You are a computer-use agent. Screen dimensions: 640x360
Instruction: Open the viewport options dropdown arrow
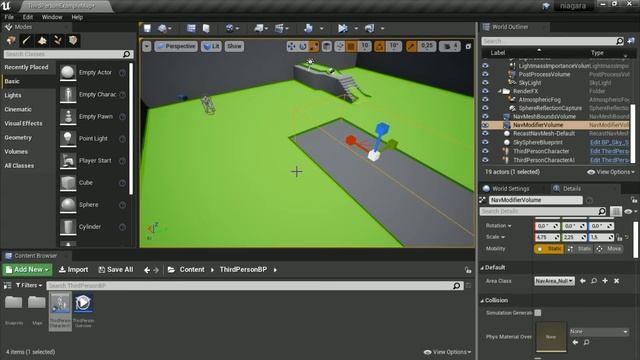[x=147, y=47]
